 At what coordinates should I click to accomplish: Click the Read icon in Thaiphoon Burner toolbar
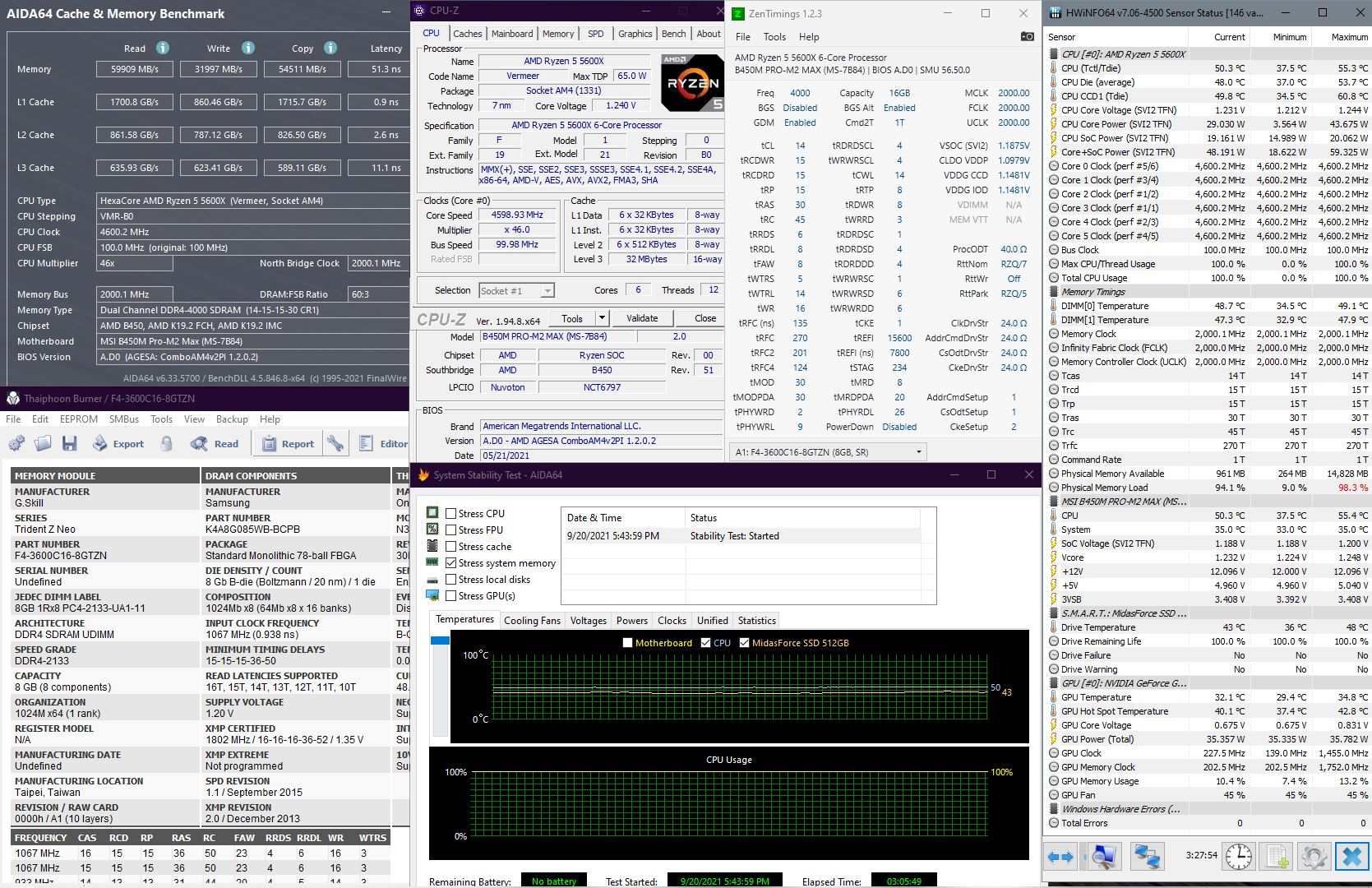pyautogui.click(x=199, y=444)
